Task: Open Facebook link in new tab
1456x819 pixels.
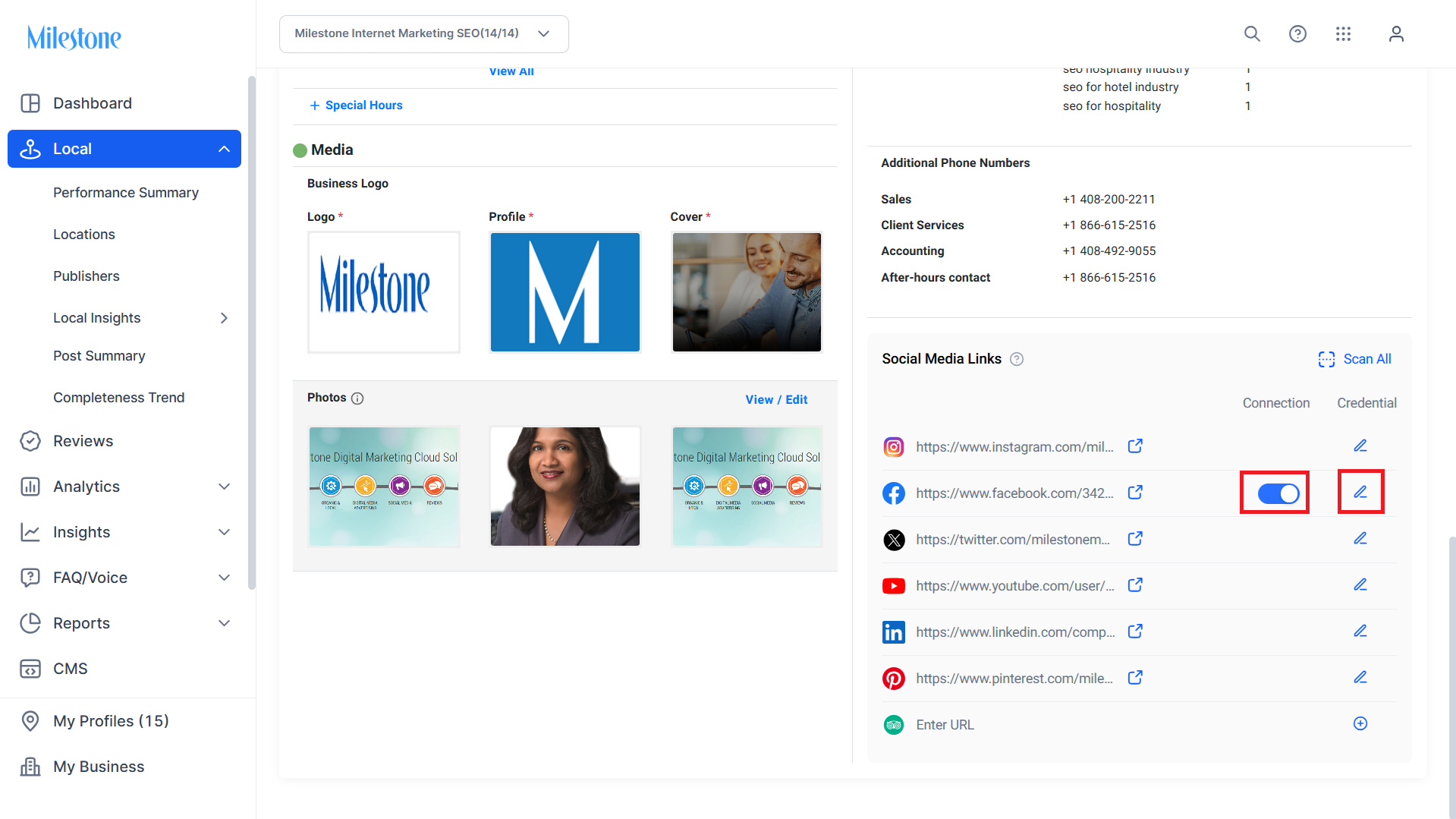Action: point(1135,493)
